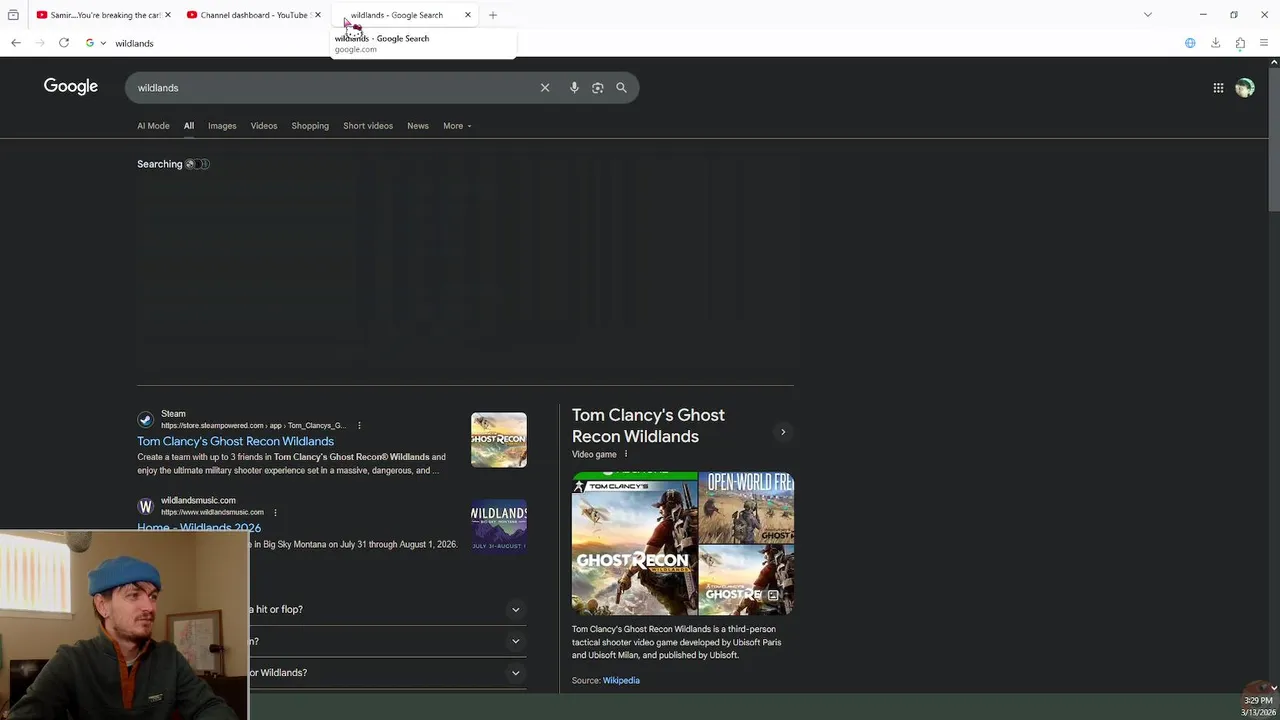Click the blue globe icon in the toolbar

[1190, 43]
